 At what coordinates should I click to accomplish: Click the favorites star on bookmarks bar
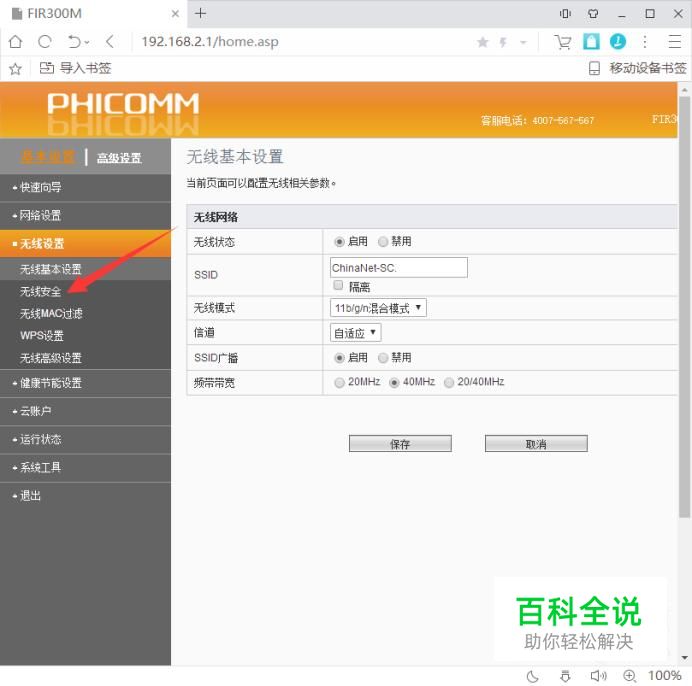[15, 68]
